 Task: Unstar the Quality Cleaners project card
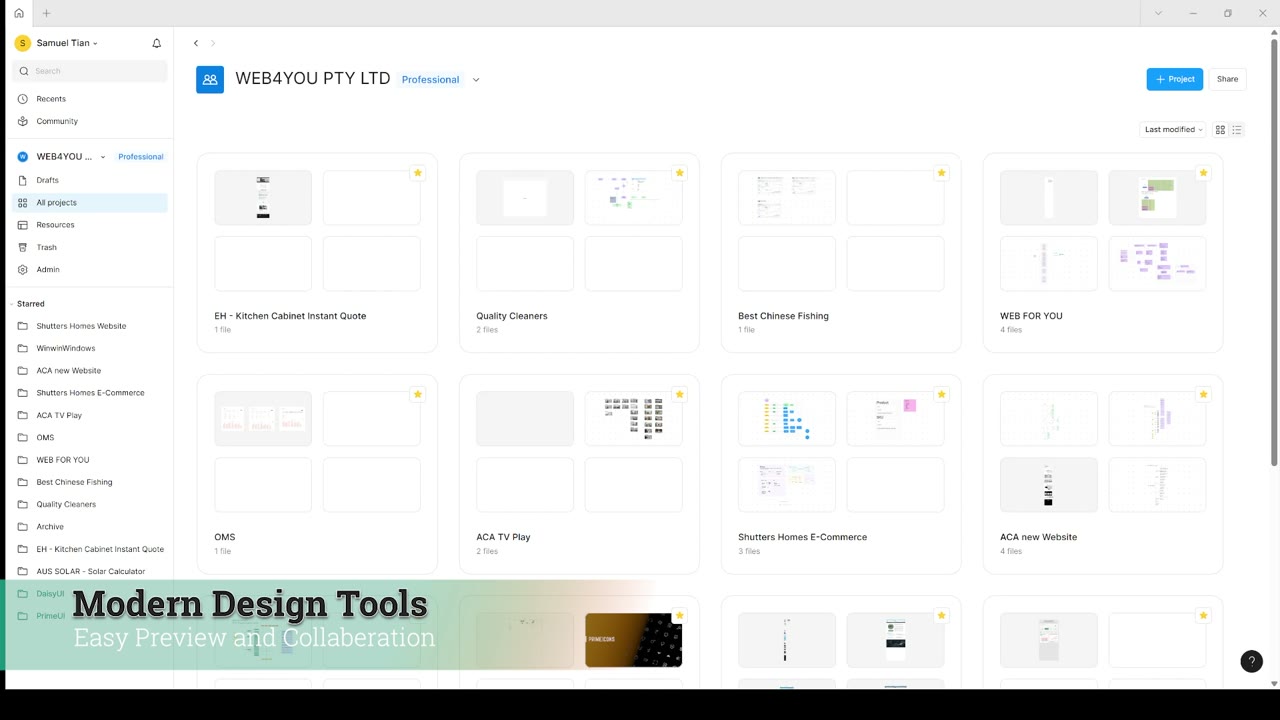click(680, 173)
